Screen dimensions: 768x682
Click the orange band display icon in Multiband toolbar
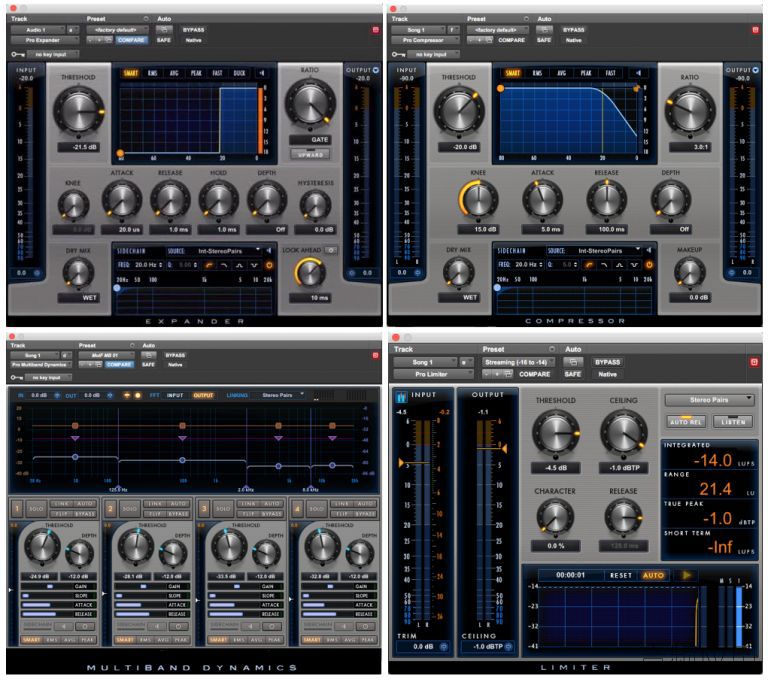coord(127,395)
